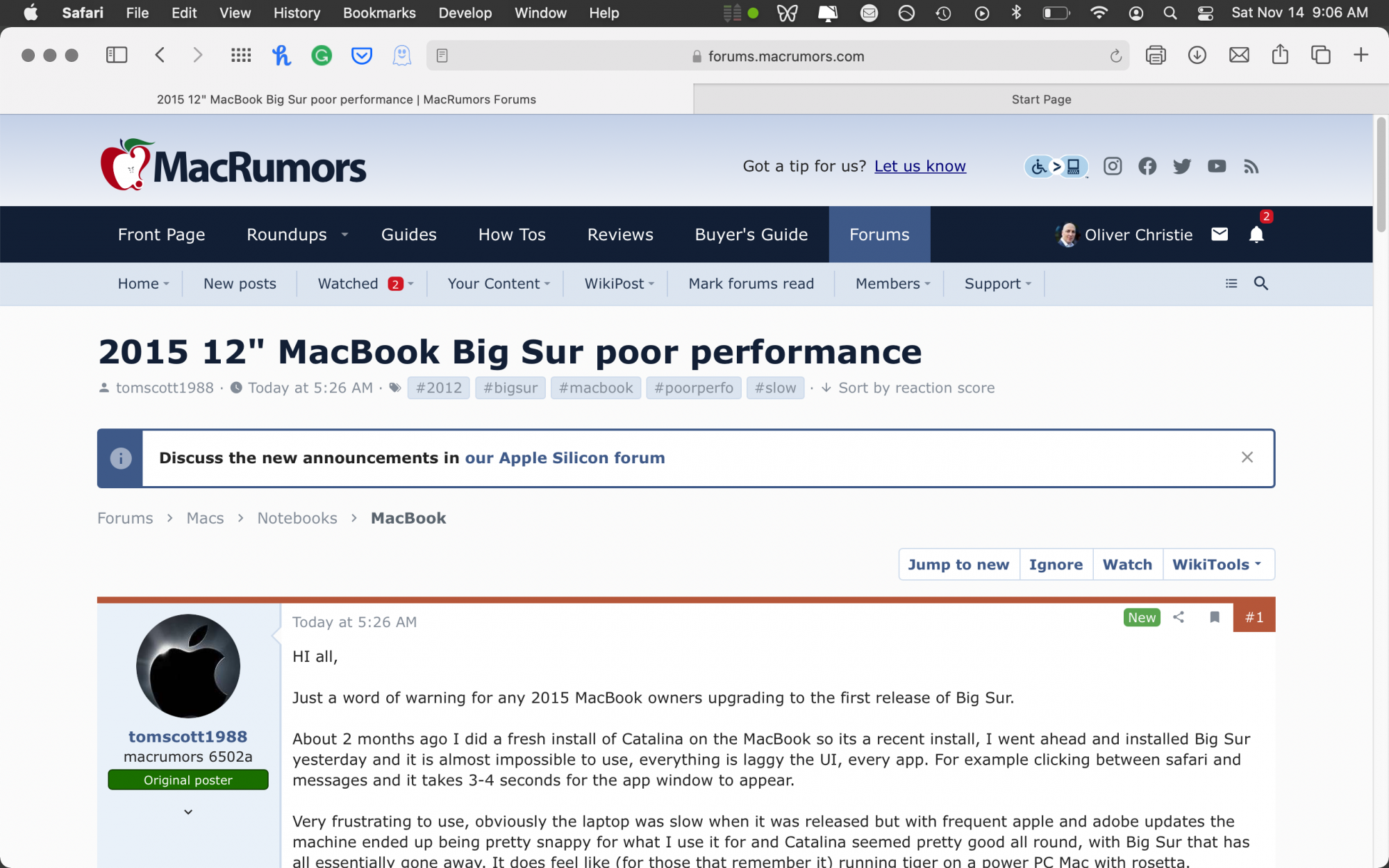
Task: Jump to new posts in thread
Action: coord(958,565)
